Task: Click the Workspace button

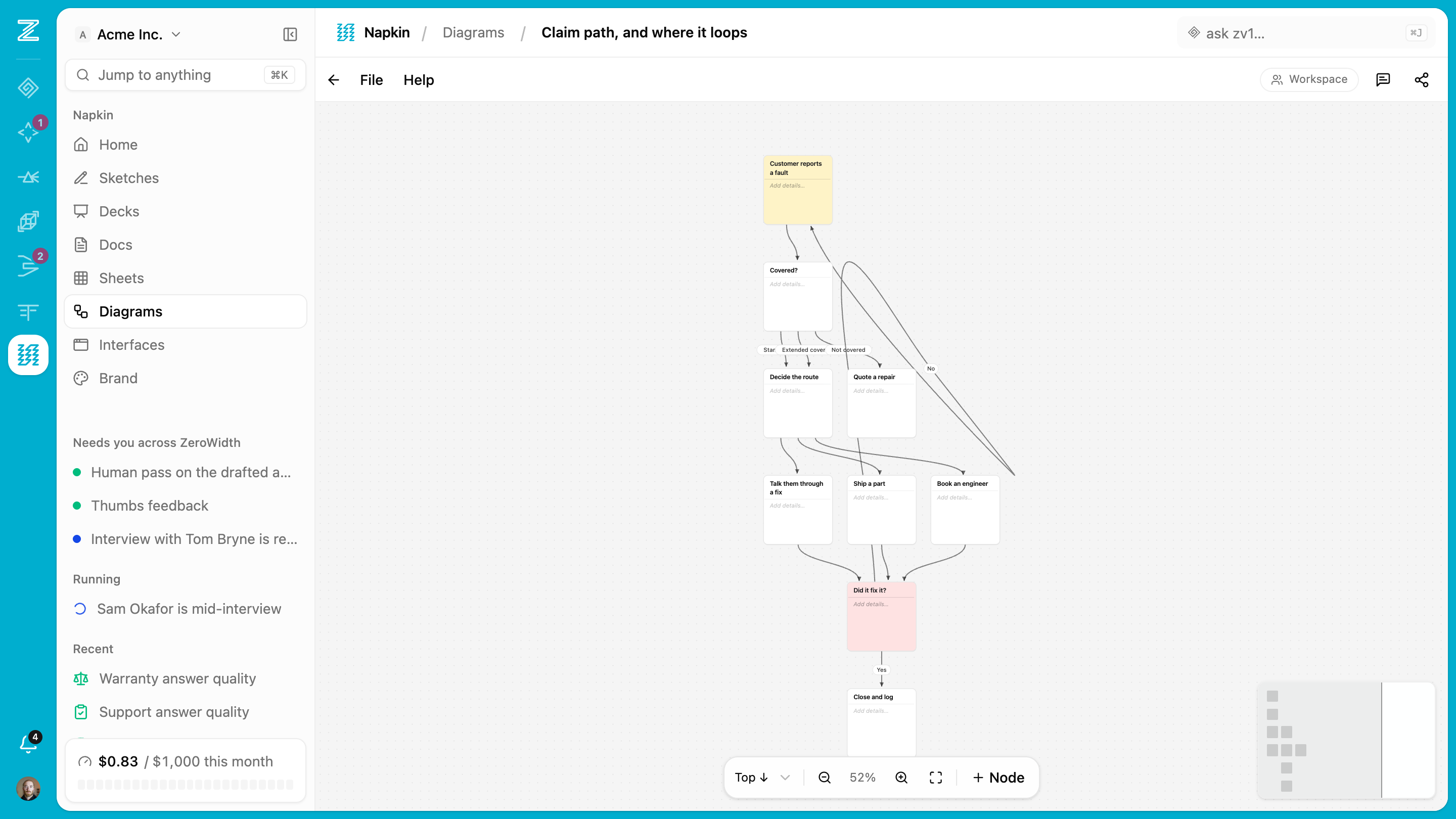Action: [1309, 80]
